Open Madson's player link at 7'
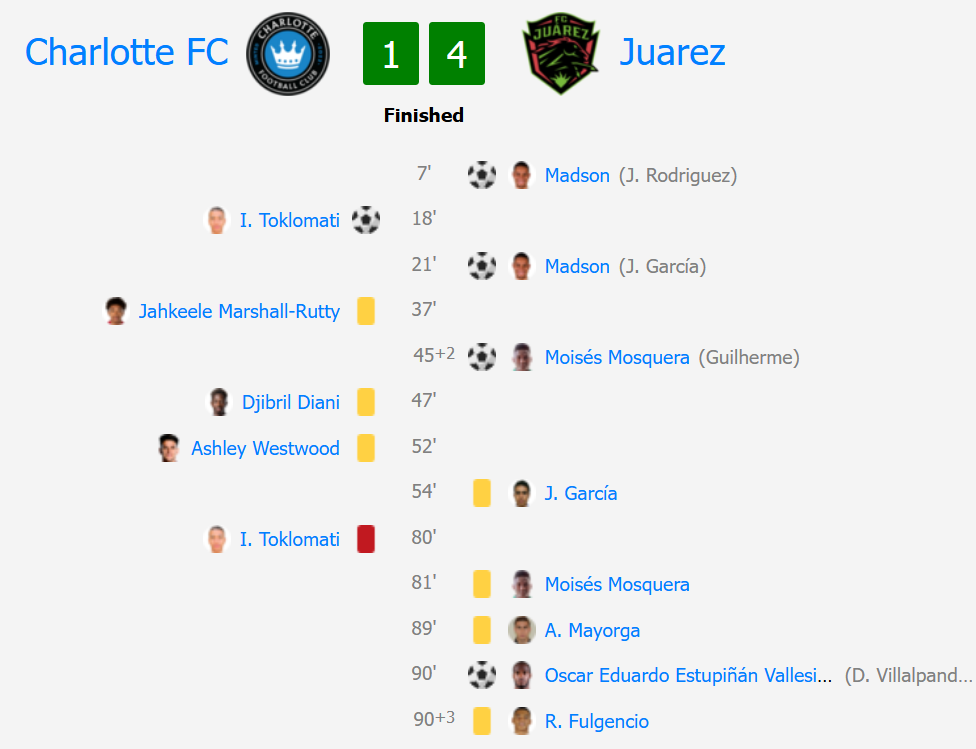Image resolution: width=976 pixels, height=749 pixels. (x=577, y=176)
